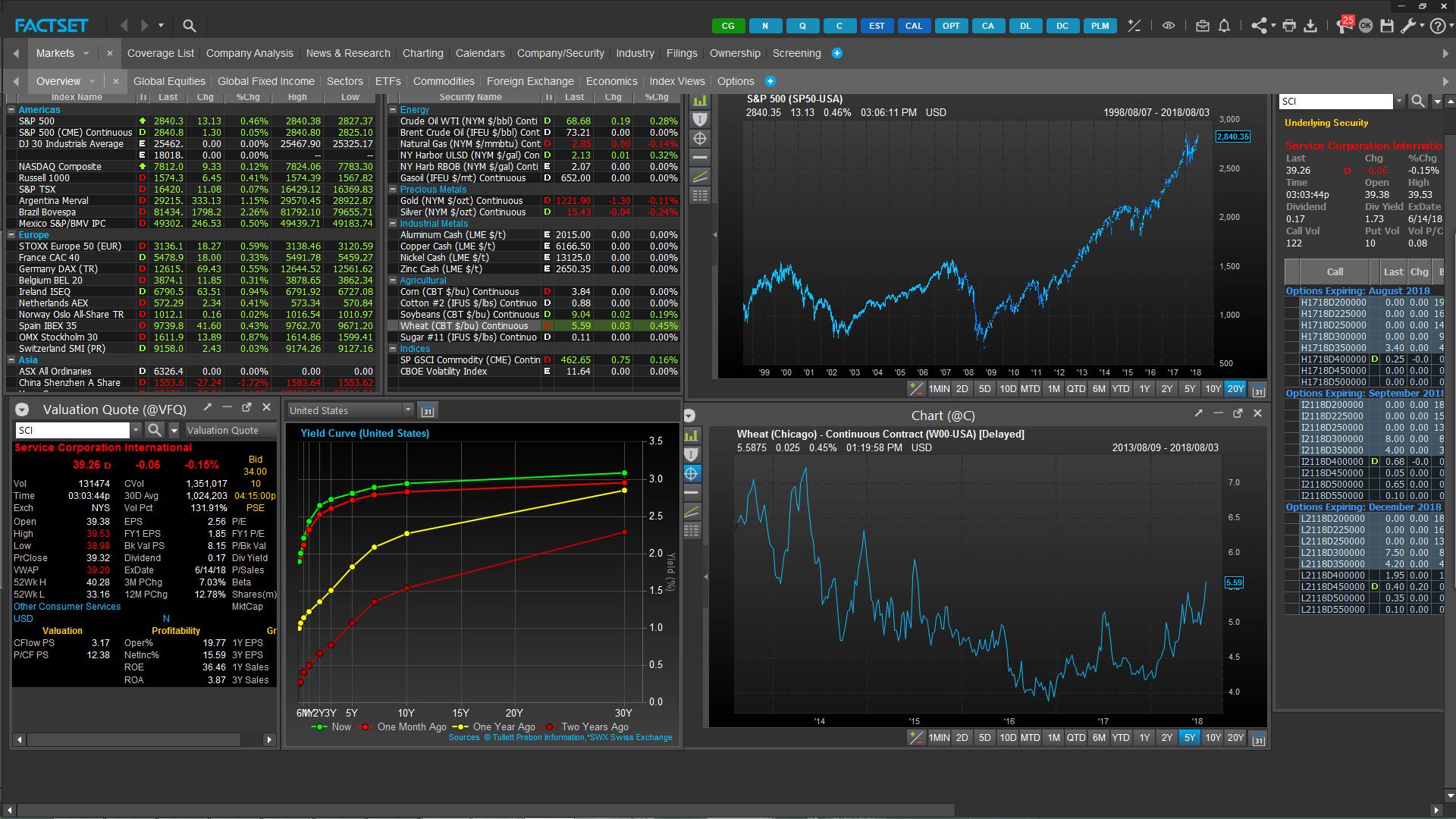Switch to Global Fixed Income subtab
This screenshot has height=819, width=1456.
[266, 81]
